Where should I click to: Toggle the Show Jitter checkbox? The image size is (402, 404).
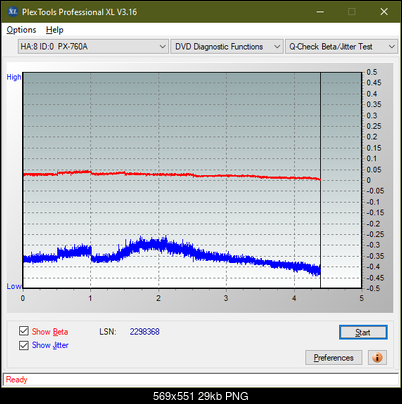(24, 345)
